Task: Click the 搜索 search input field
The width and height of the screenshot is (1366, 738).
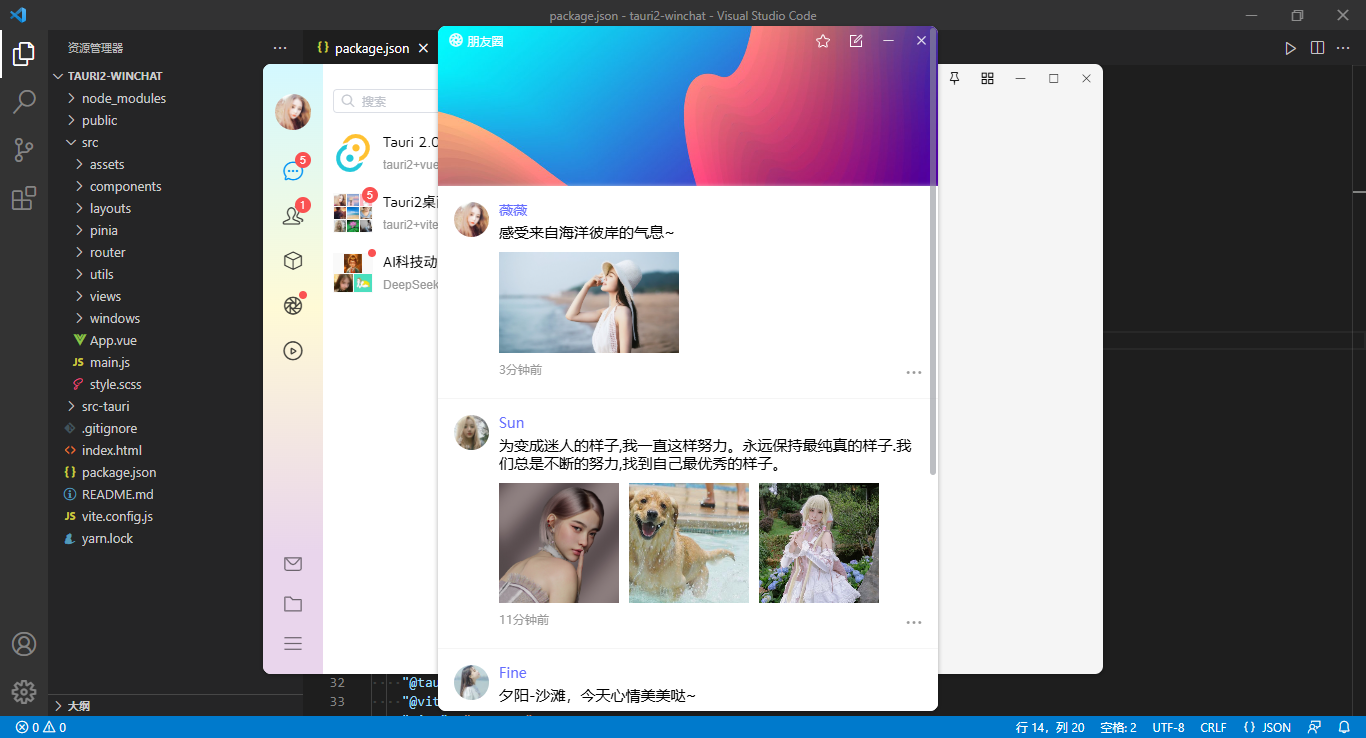Action: (x=390, y=101)
